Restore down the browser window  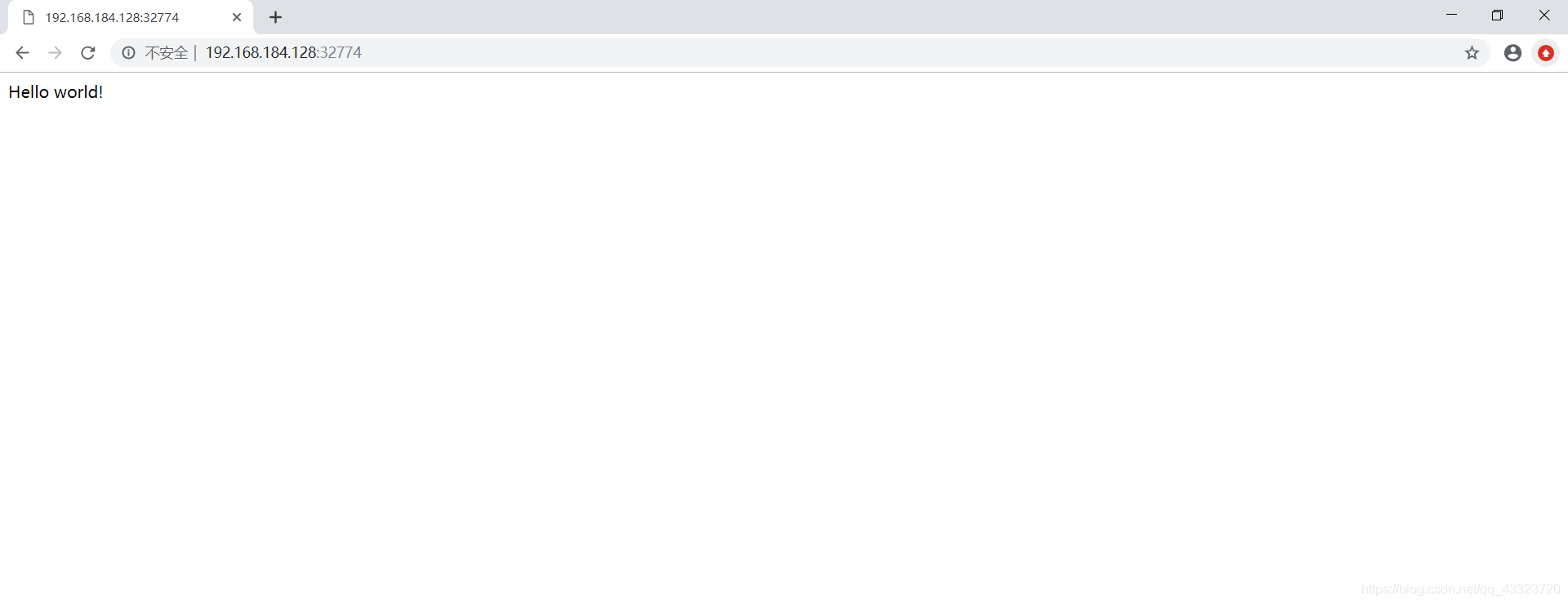[x=1497, y=15]
